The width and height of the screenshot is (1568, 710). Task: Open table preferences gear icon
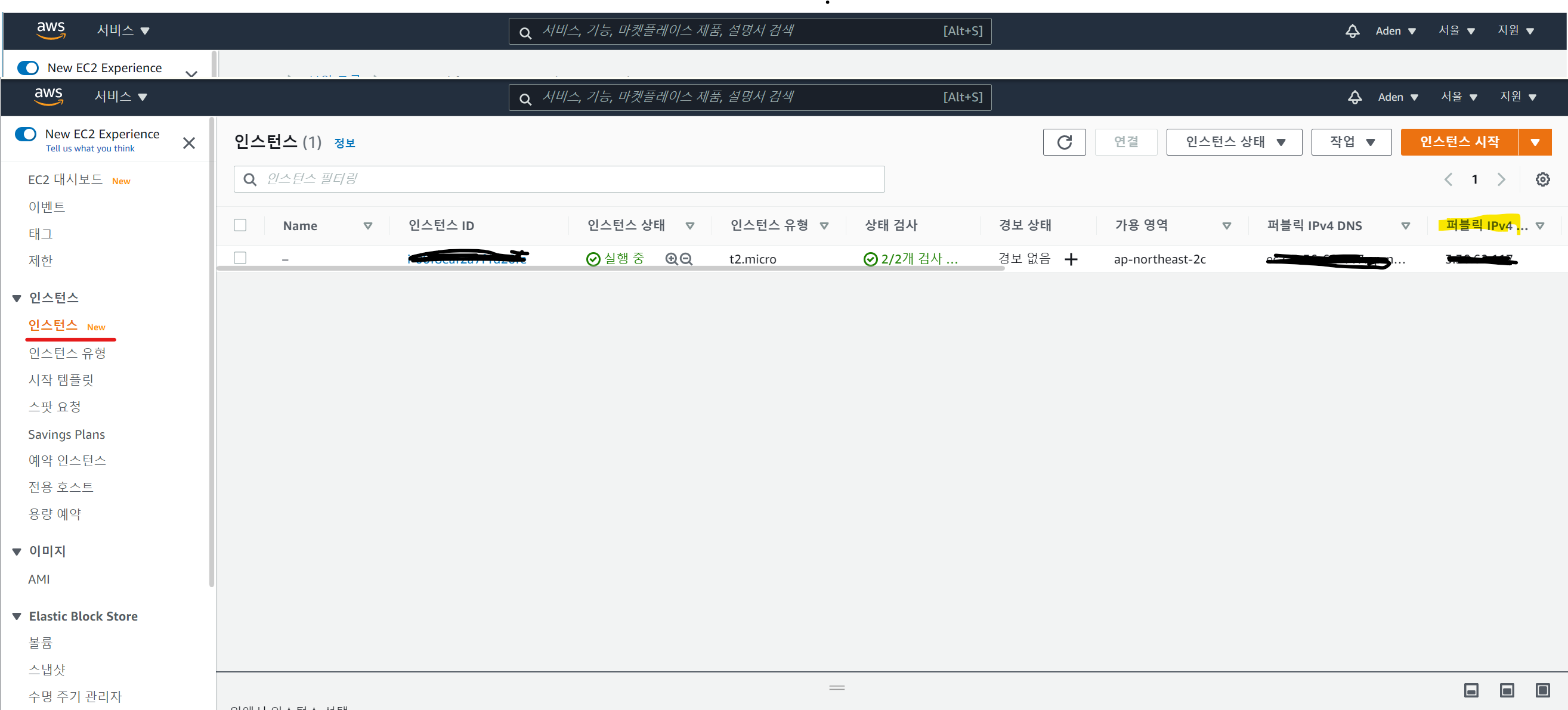[x=1542, y=179]
